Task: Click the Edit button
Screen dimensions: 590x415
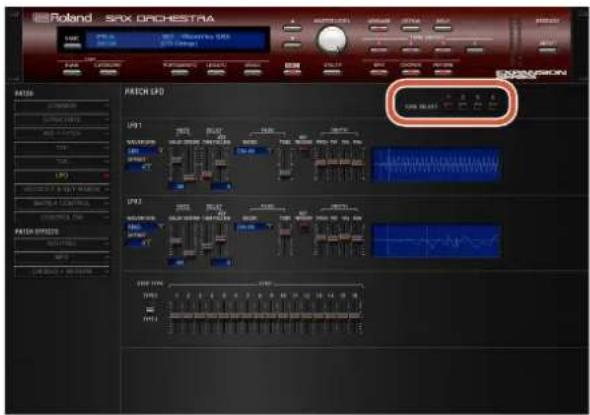Action: 292,72
